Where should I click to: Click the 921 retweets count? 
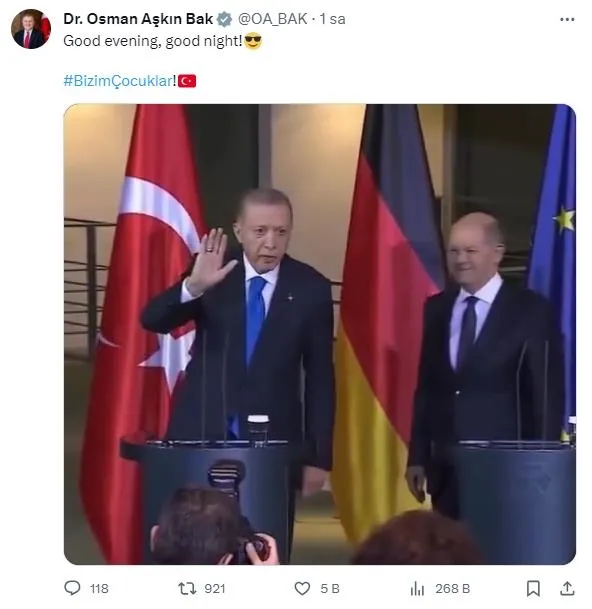(215, 588)
